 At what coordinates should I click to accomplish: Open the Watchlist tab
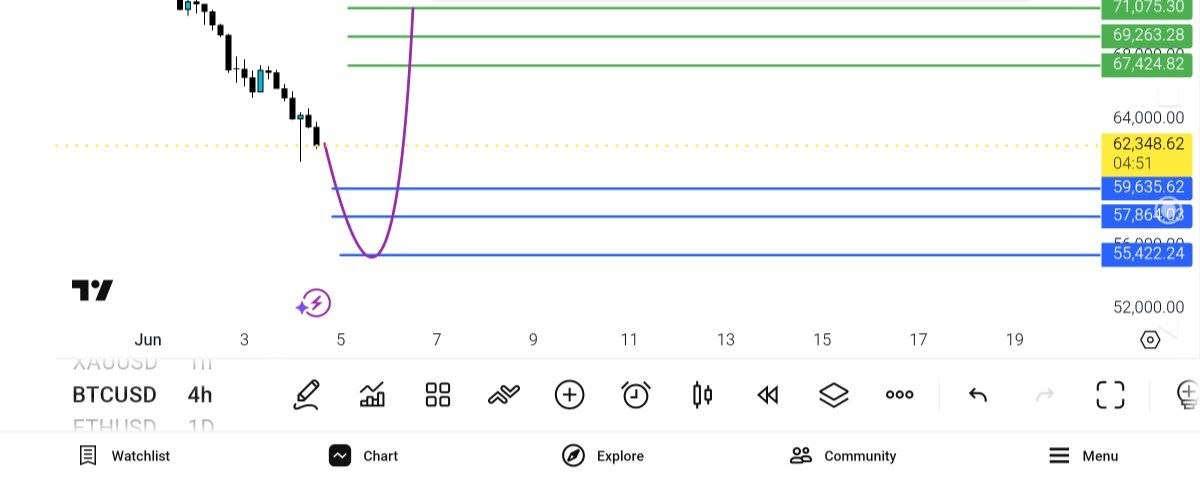125,456
